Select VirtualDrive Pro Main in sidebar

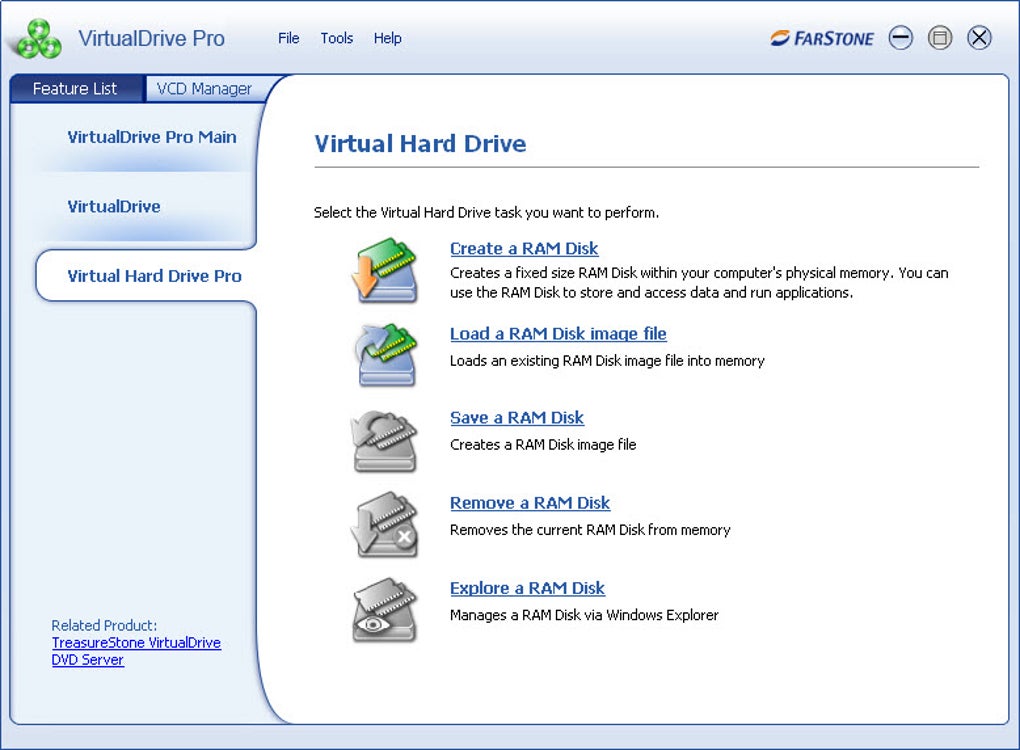point(152,137)
